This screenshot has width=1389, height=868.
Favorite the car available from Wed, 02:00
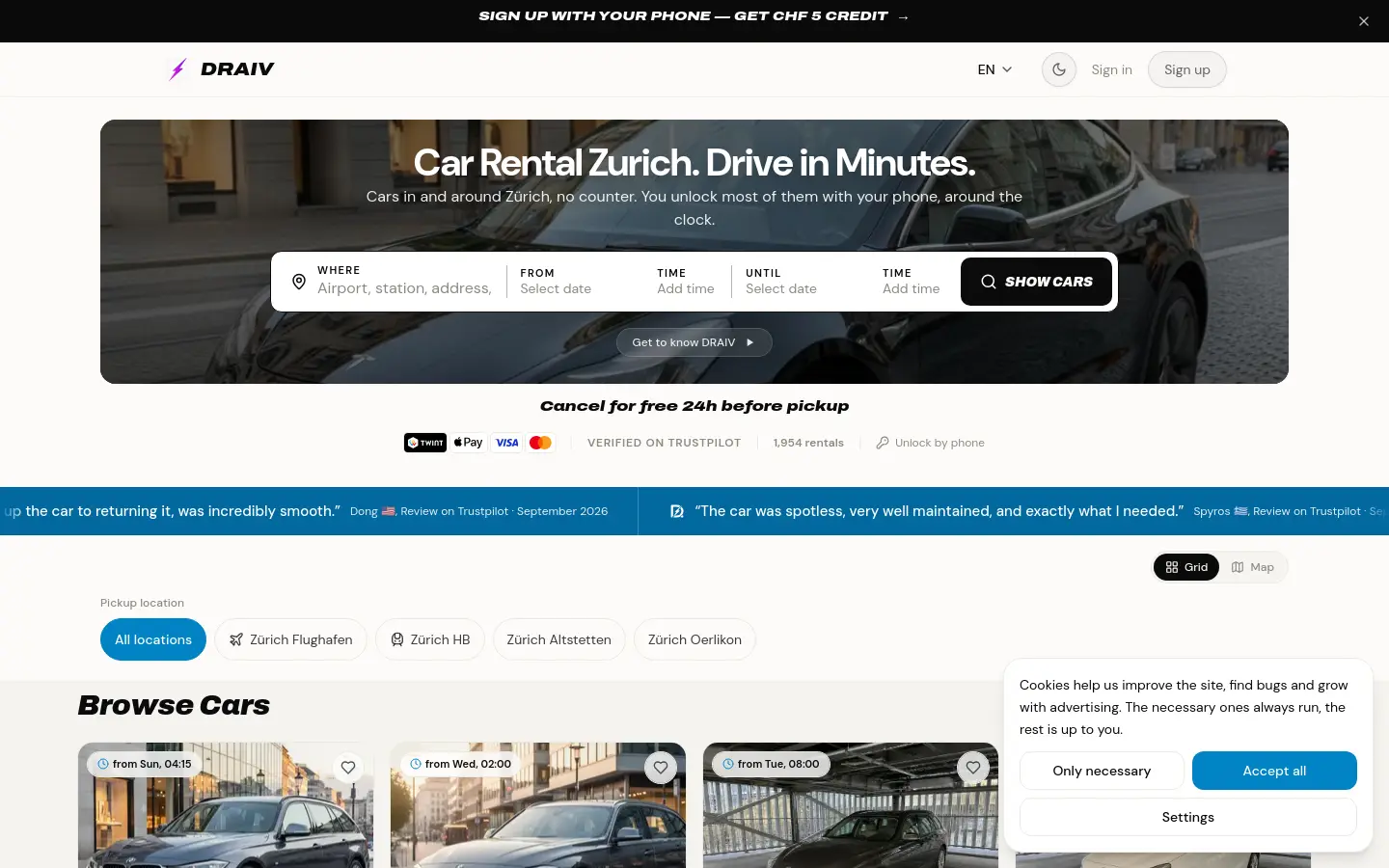click(x=661, y=768)
